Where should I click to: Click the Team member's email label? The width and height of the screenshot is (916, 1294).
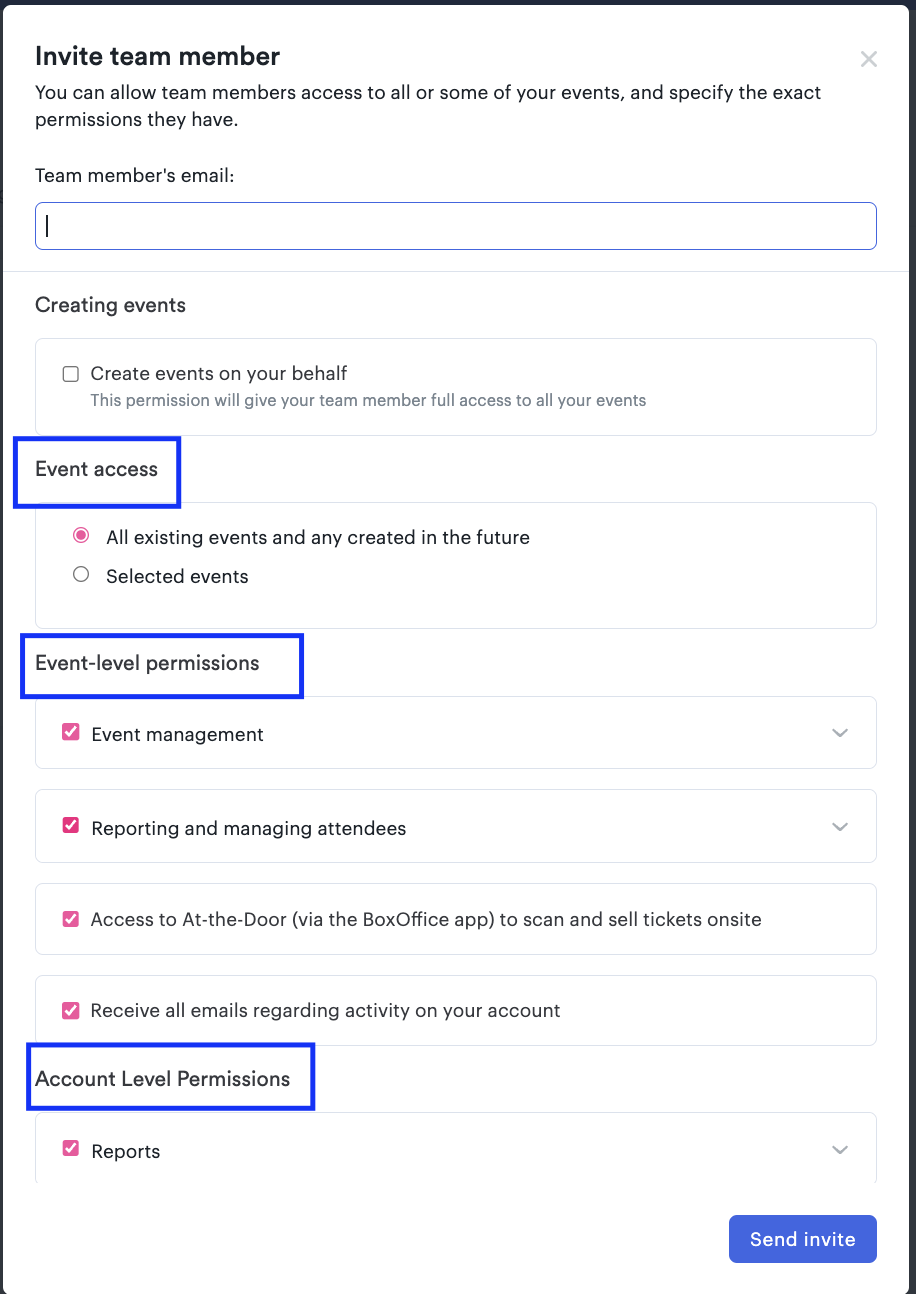135,175
